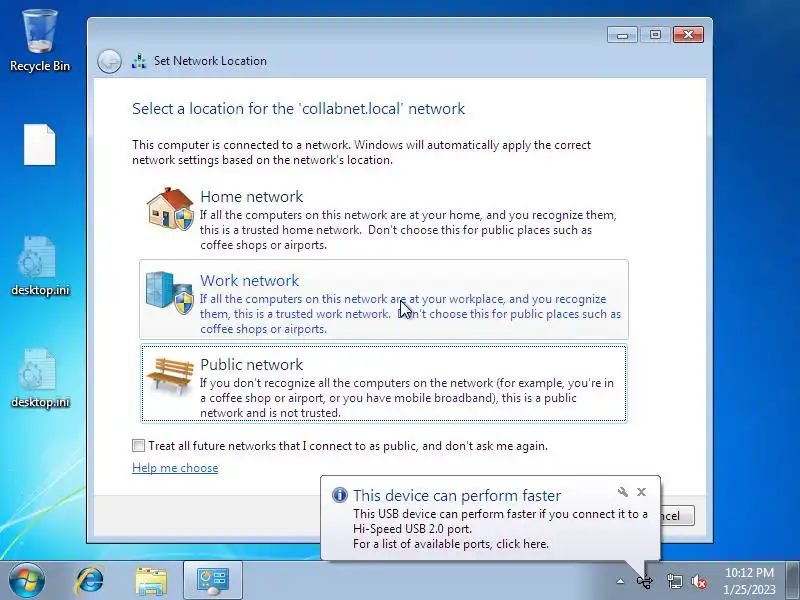The width and height of the screenshot is (800, 600).
Task: Open the Recycle Bin desktop icon
Action: point(39,41)
